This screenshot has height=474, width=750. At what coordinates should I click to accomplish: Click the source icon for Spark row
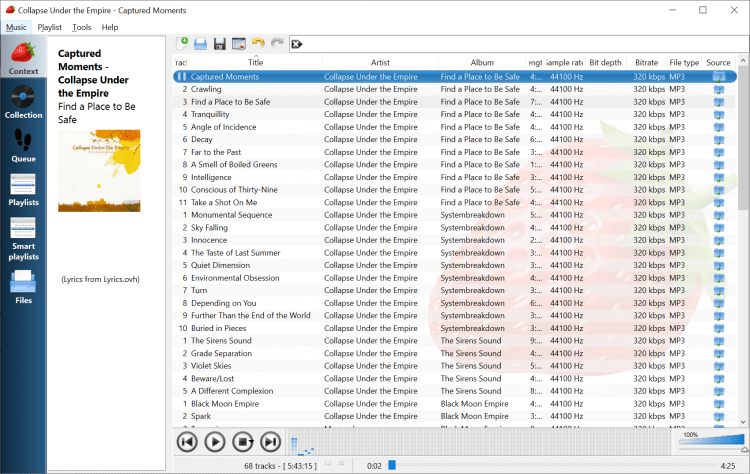(x=718, y=417)
